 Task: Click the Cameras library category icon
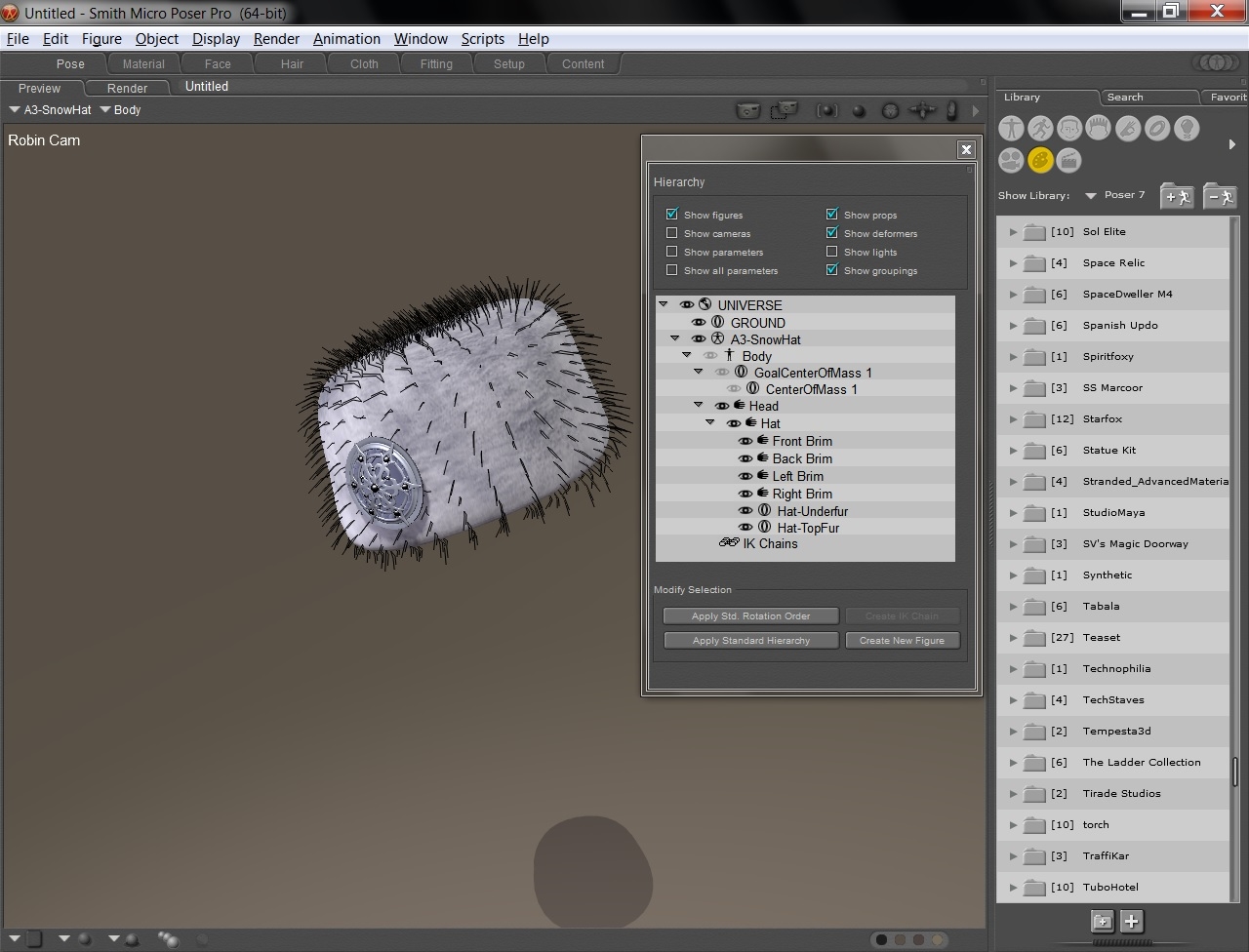(x=1011, y=160)
